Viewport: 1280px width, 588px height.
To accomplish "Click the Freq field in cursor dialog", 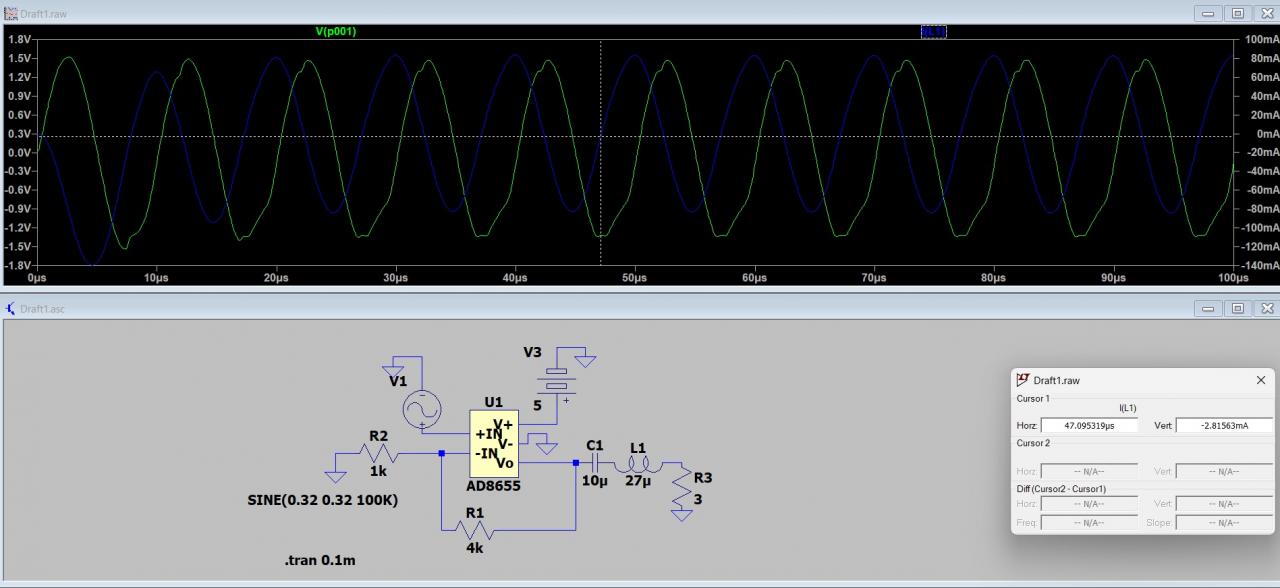I will (x=1089, y=522).
